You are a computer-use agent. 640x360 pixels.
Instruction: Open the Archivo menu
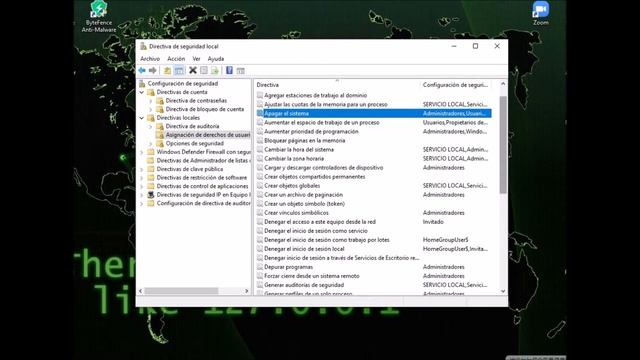point(150,59)
